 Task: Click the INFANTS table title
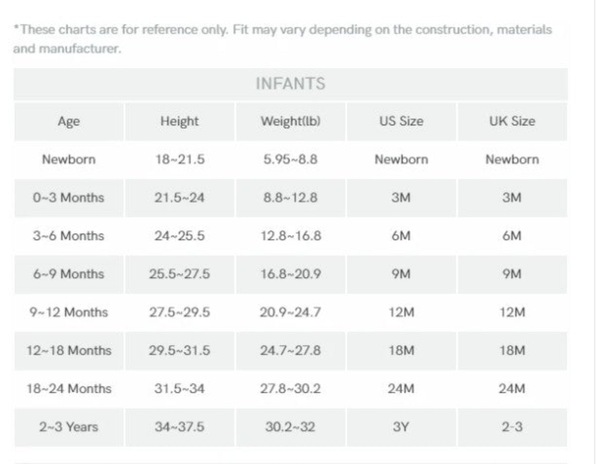click(x=290, y=84)
